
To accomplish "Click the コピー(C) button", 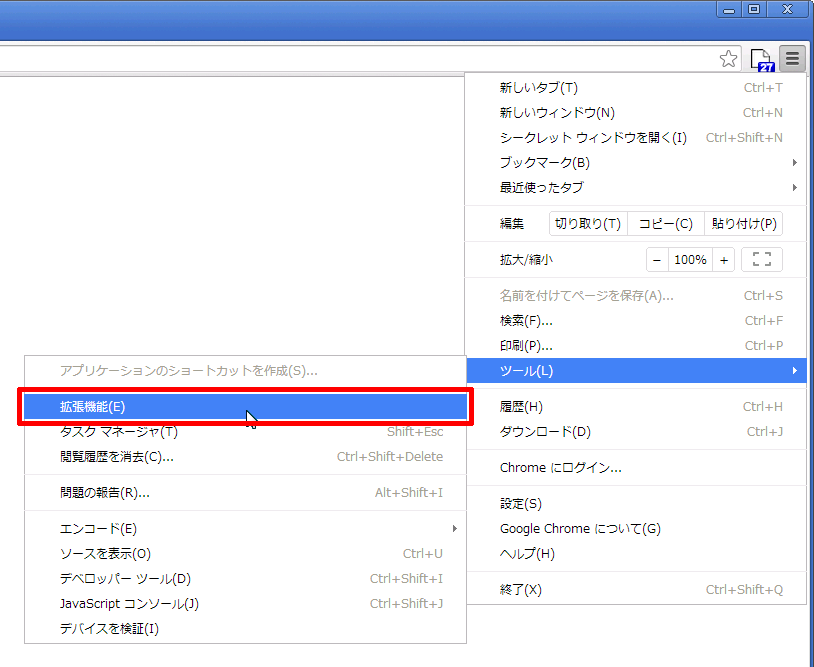I will click(665, 224).
